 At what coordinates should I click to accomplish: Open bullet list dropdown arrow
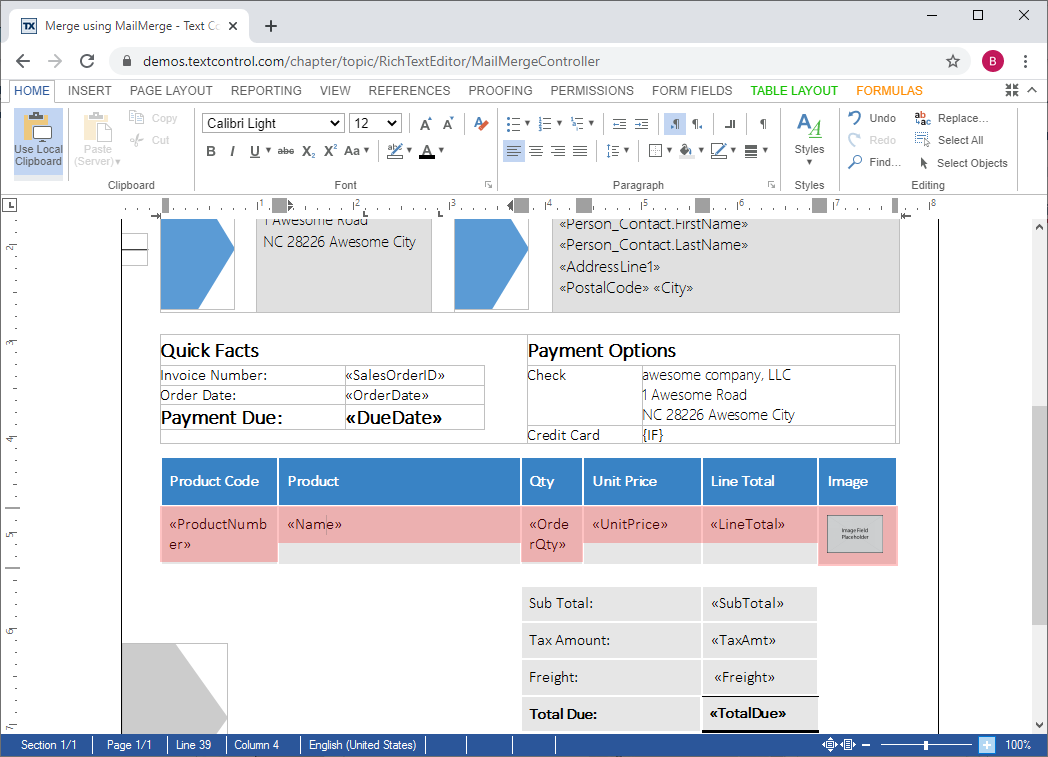coord(527,123)
